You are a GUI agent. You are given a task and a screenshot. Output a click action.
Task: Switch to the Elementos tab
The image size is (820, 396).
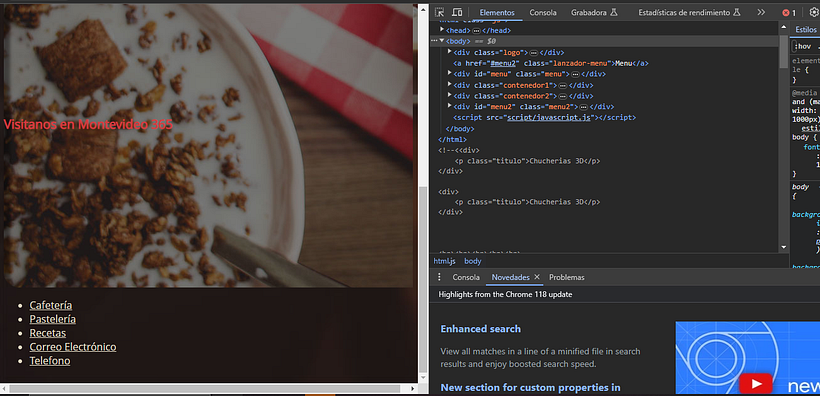pyautogui.click(x=497, y=13)
